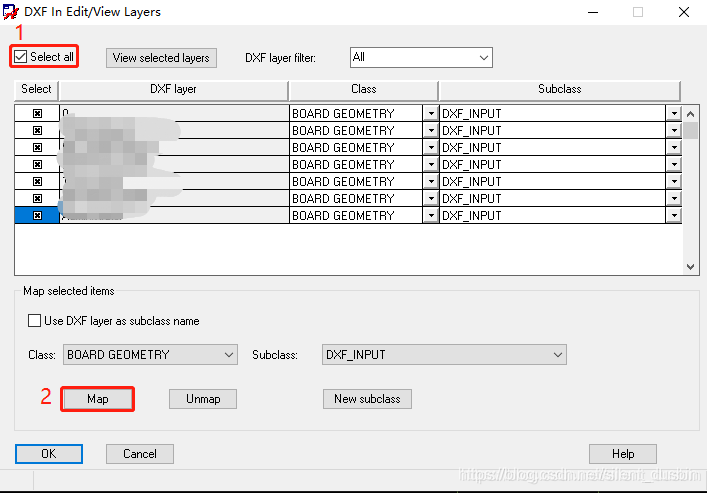Click the BOARD GEOMETRY cell in layer 0 row
Screen dimensions: 707x493
tap(356, 114)
